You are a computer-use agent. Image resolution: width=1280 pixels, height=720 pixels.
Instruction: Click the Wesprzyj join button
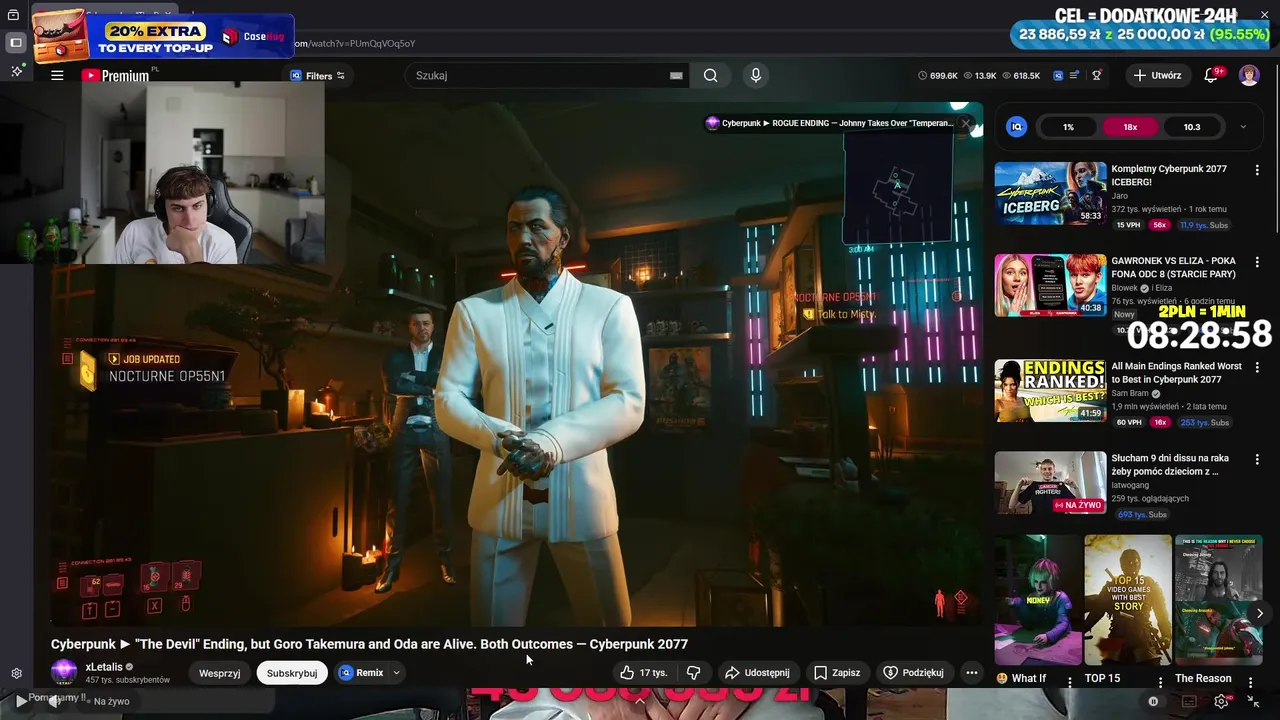click(x=220, y=673)
